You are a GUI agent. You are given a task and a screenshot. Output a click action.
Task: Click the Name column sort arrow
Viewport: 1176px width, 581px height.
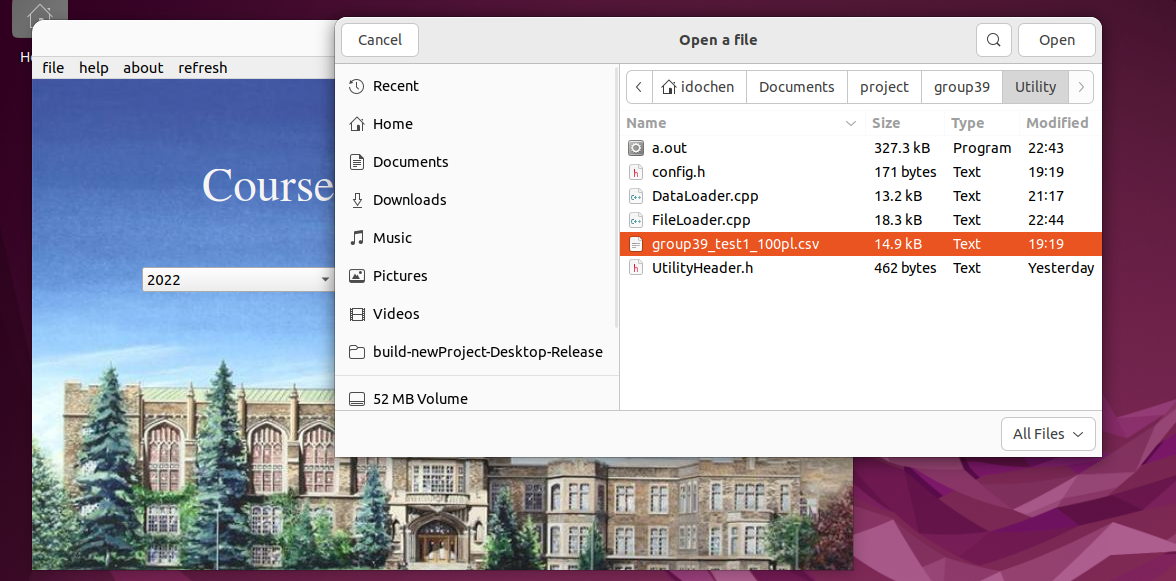tap(851, 123)
